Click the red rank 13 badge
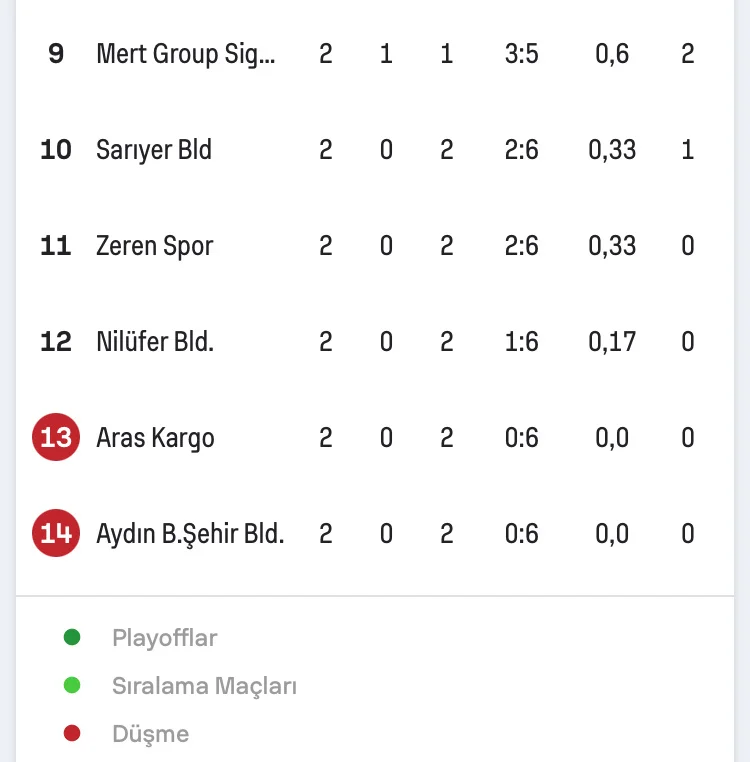This screenshot has height=762, width=750. coord(56,438)
